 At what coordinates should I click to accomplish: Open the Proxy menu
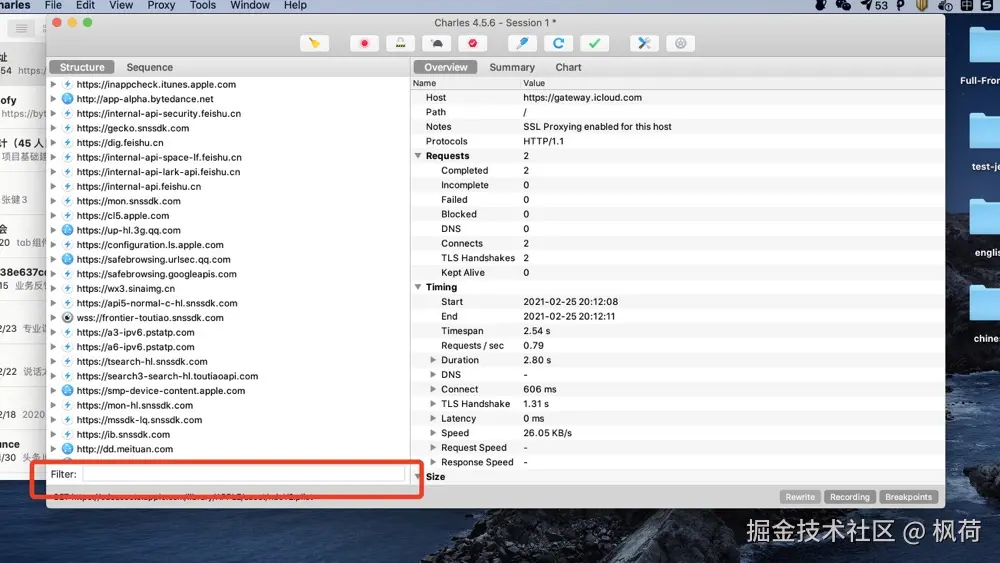161,5
